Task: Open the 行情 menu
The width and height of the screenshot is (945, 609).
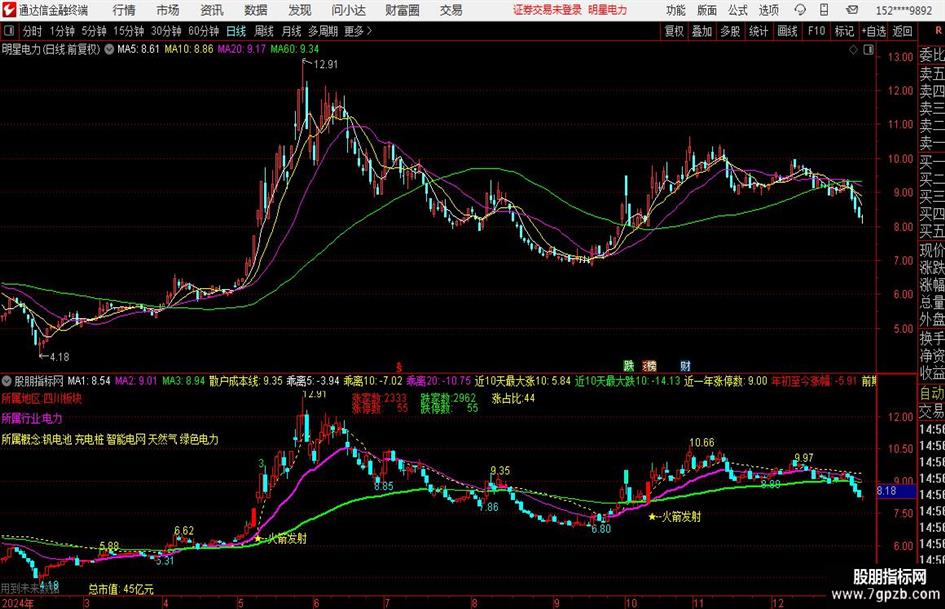Action: click(124, 10)
